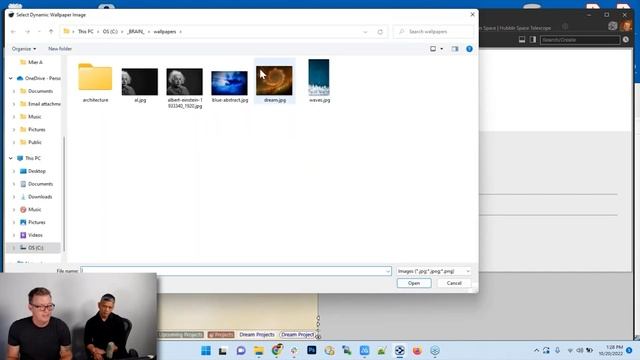Image resolution: width=640 pixels, height=360 pixels.
Task: Click OS (C:) in the breadcrumb path
Action: [x=110, y=31]
